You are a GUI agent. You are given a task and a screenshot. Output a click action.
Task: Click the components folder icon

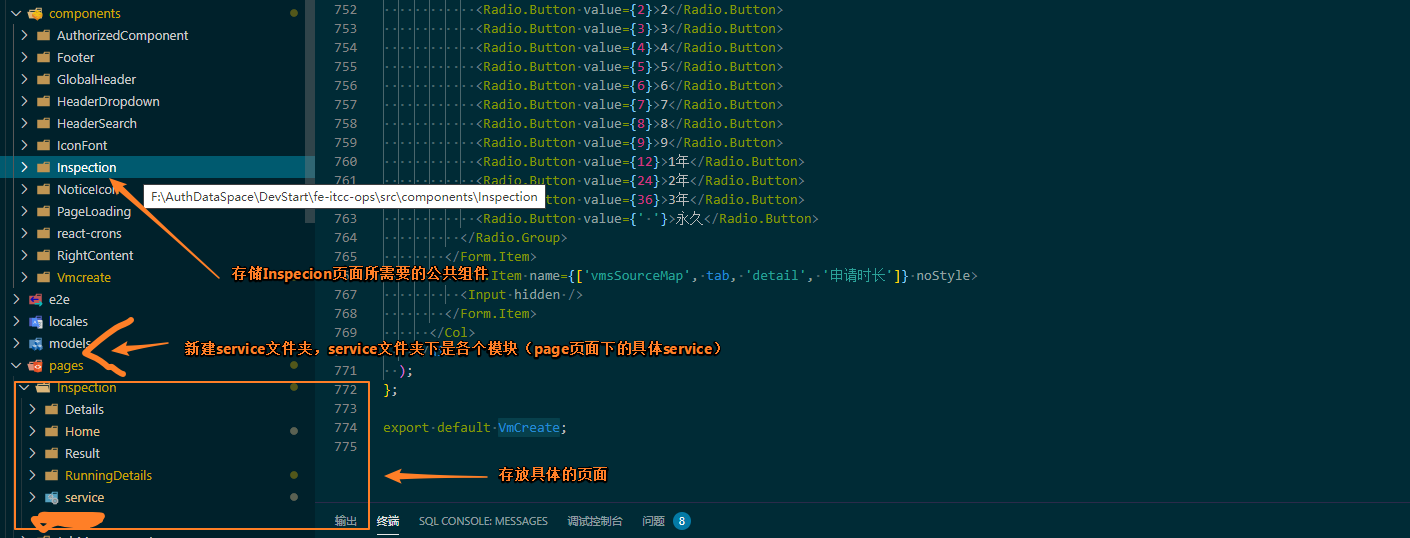pyautogui.click(x=36, y=13)
